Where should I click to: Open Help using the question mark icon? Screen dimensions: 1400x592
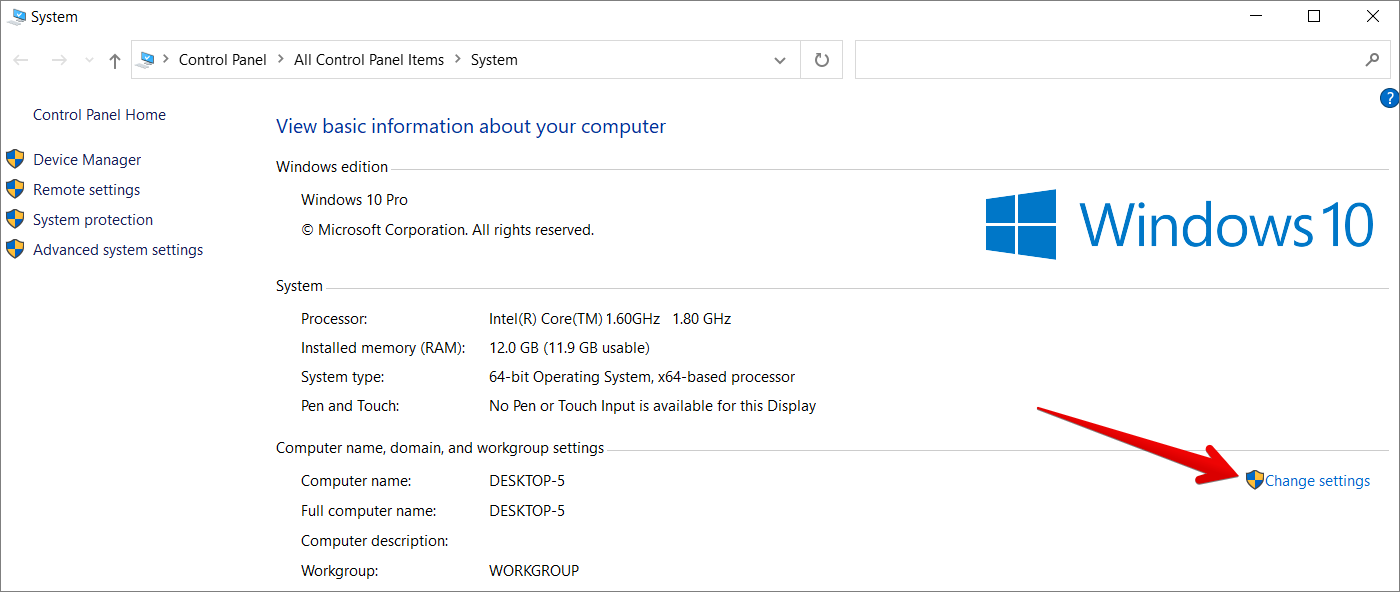[x=1389, y=98]
